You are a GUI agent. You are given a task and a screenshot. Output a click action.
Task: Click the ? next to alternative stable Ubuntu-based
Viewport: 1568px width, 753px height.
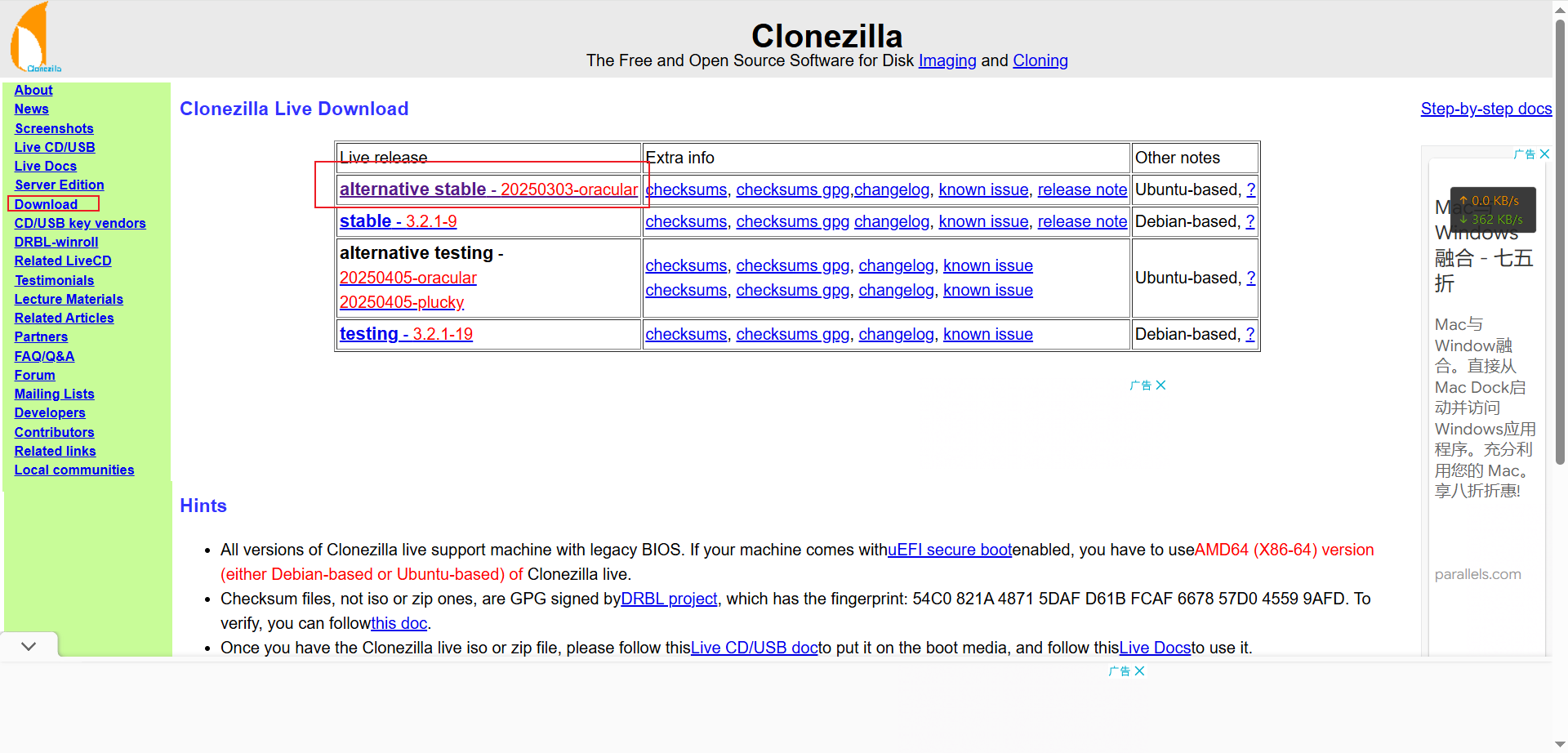1251,189
